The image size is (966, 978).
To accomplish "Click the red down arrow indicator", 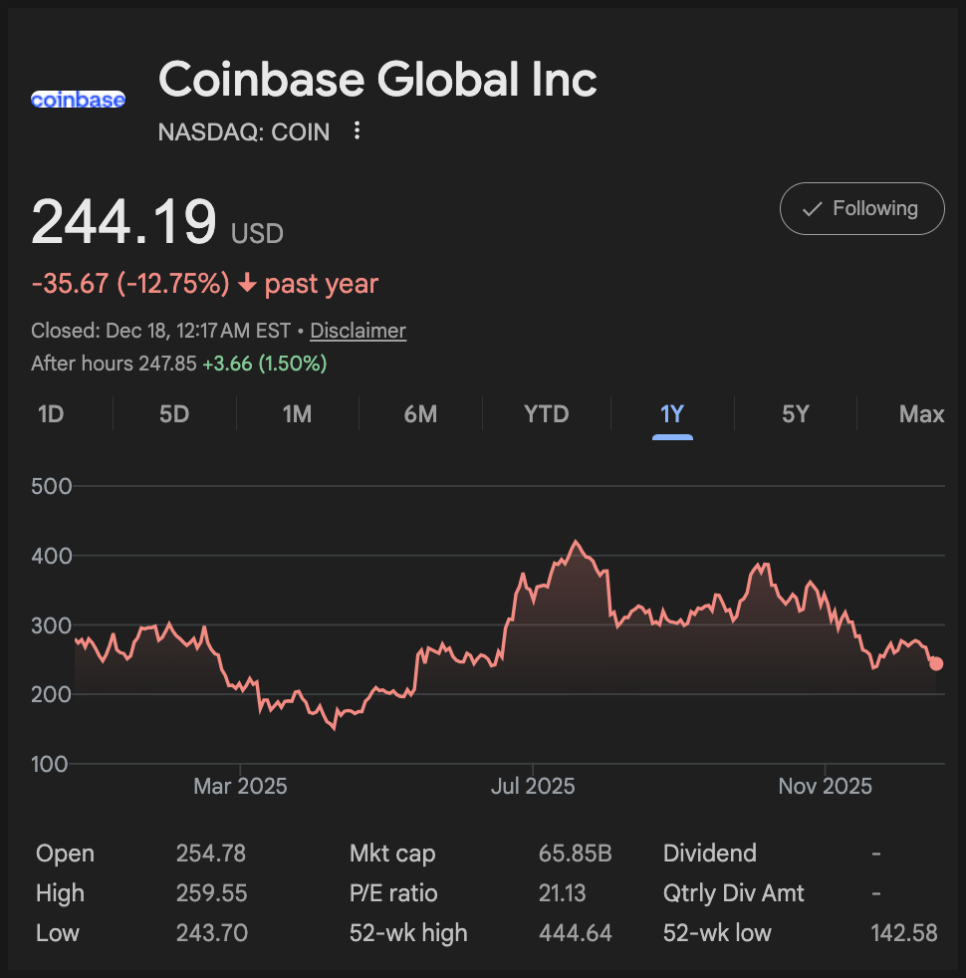I will [247, 284].
